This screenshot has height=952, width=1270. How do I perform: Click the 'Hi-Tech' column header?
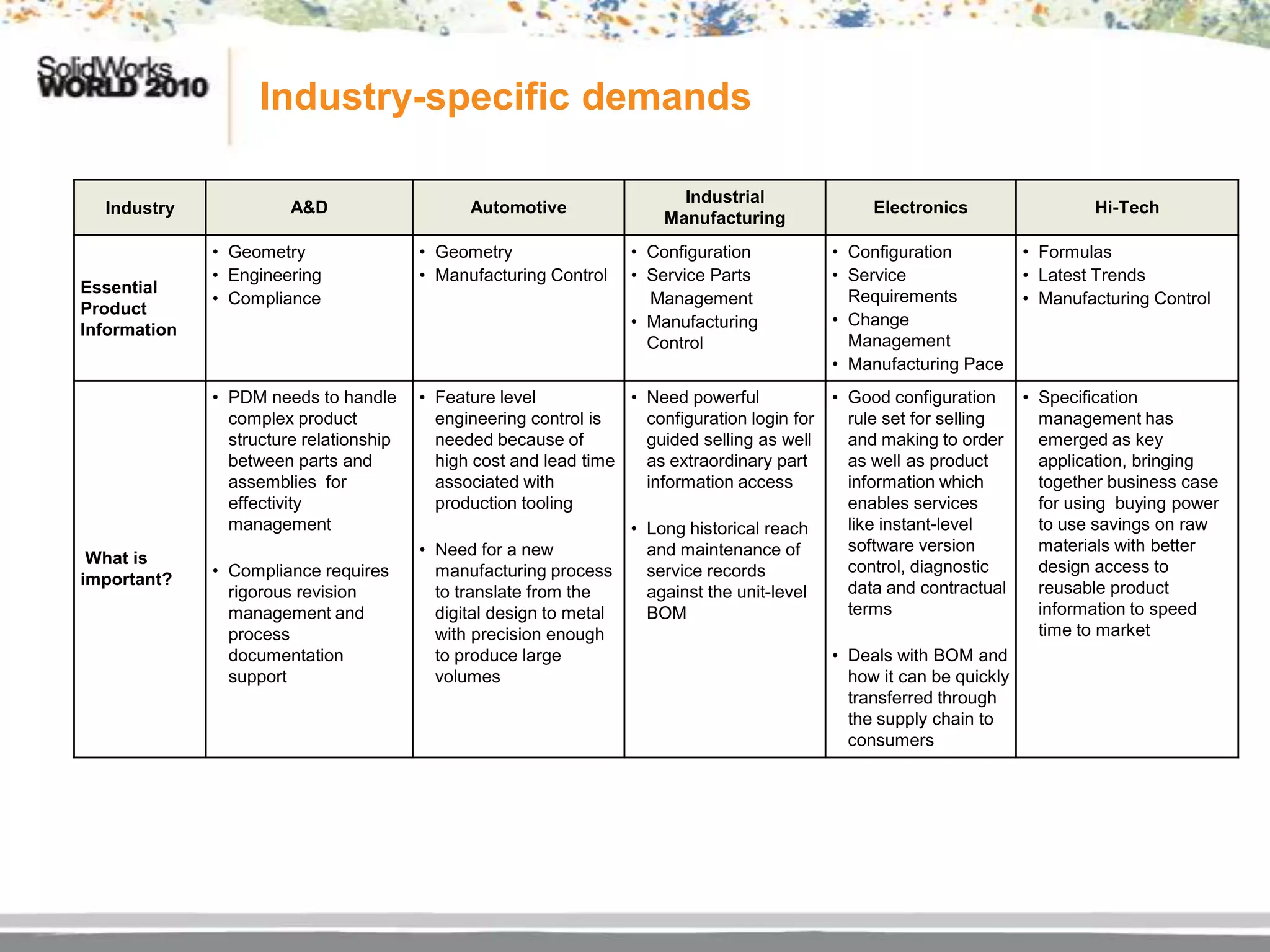pyautogui.click(x=1127, y=208)
